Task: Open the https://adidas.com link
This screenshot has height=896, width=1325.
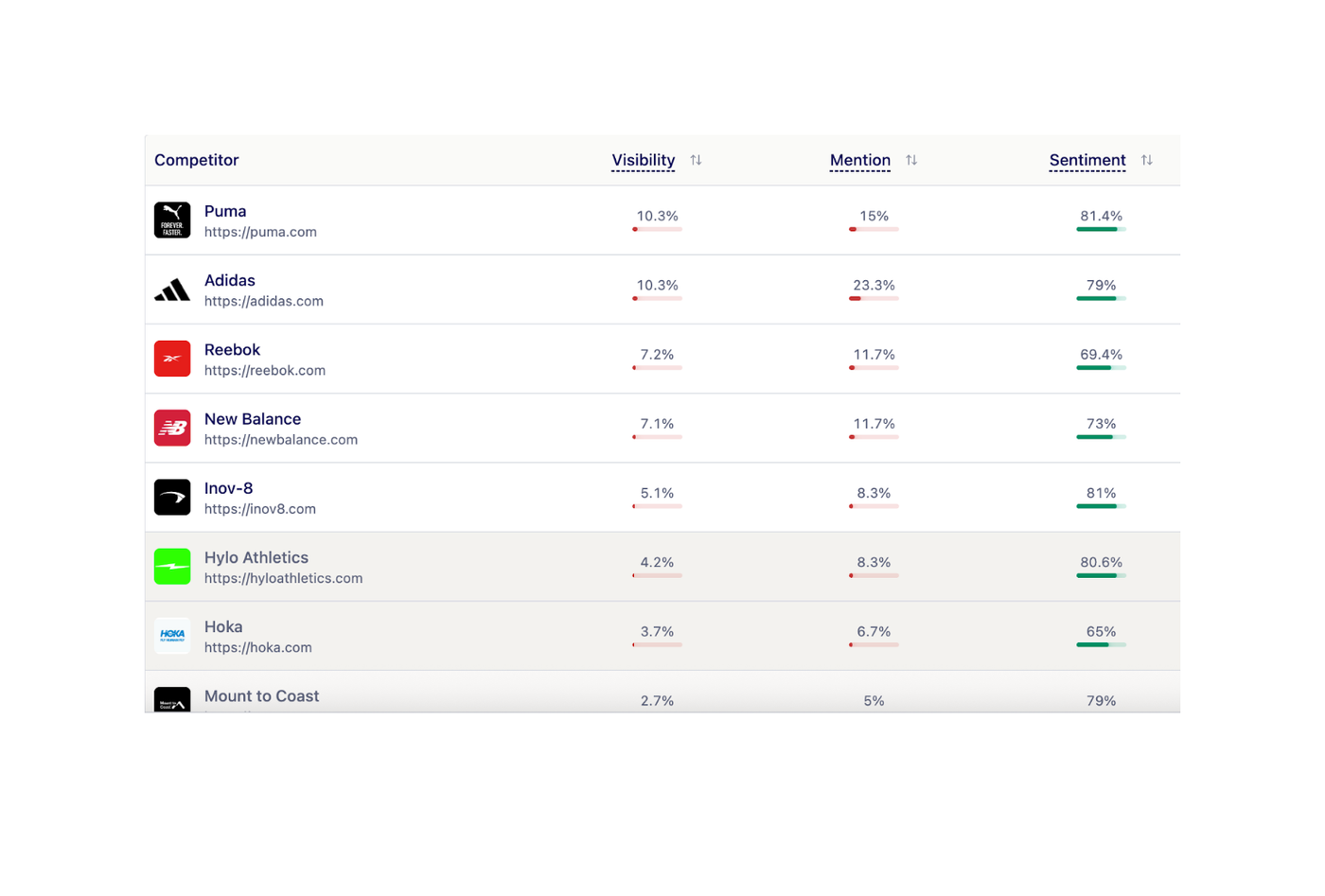Action: (264, 301)
